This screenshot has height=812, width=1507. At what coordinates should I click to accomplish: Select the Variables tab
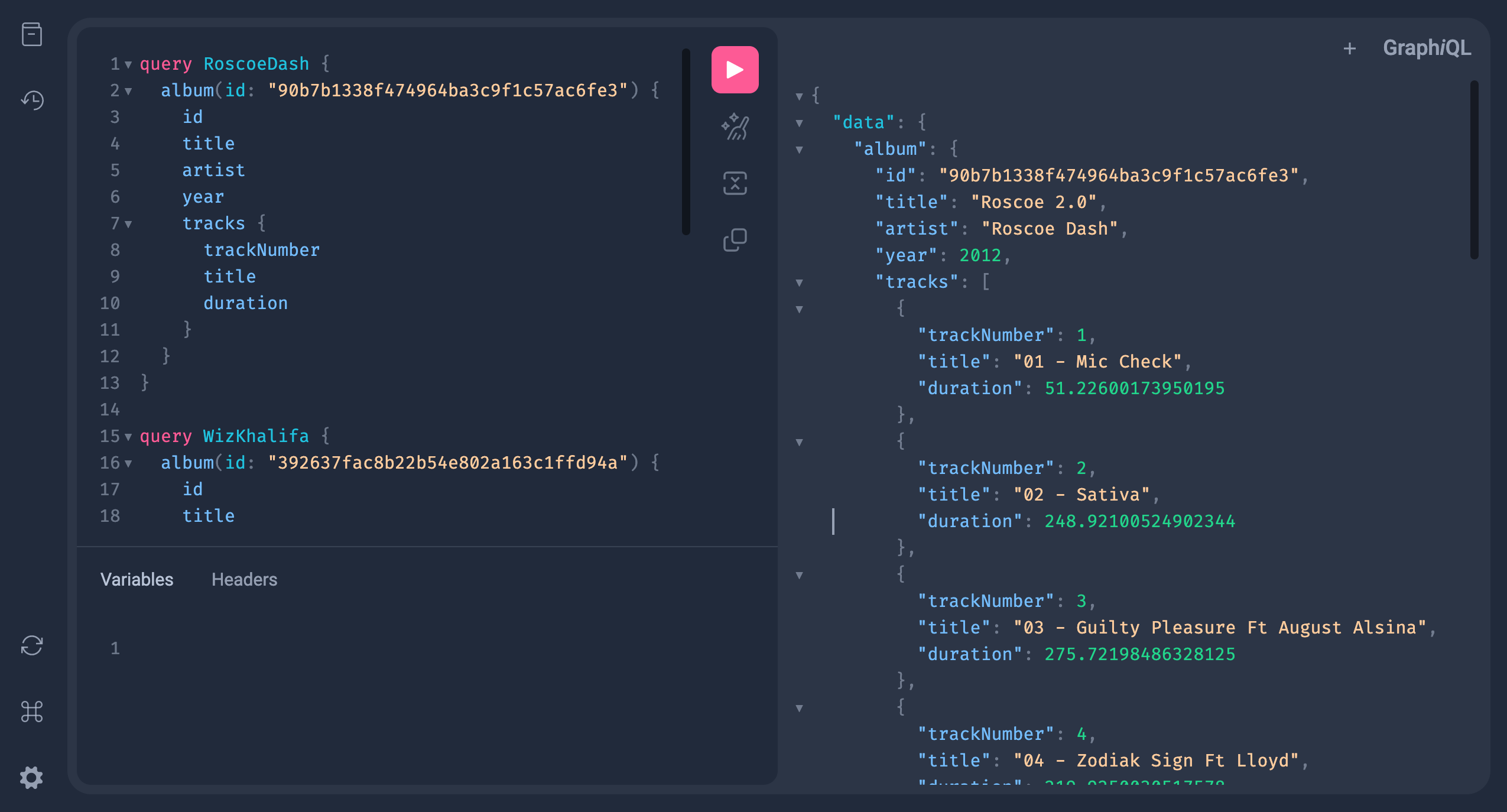[x=137, y=579]
